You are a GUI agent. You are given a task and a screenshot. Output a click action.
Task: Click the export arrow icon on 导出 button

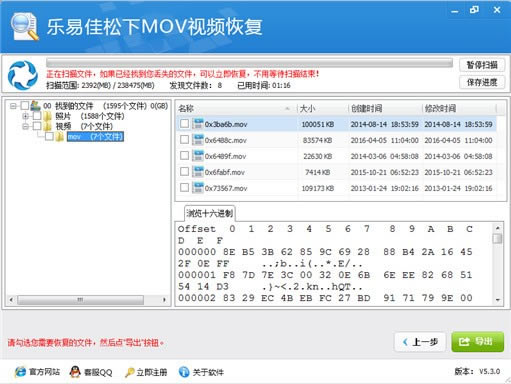point(464,342)
